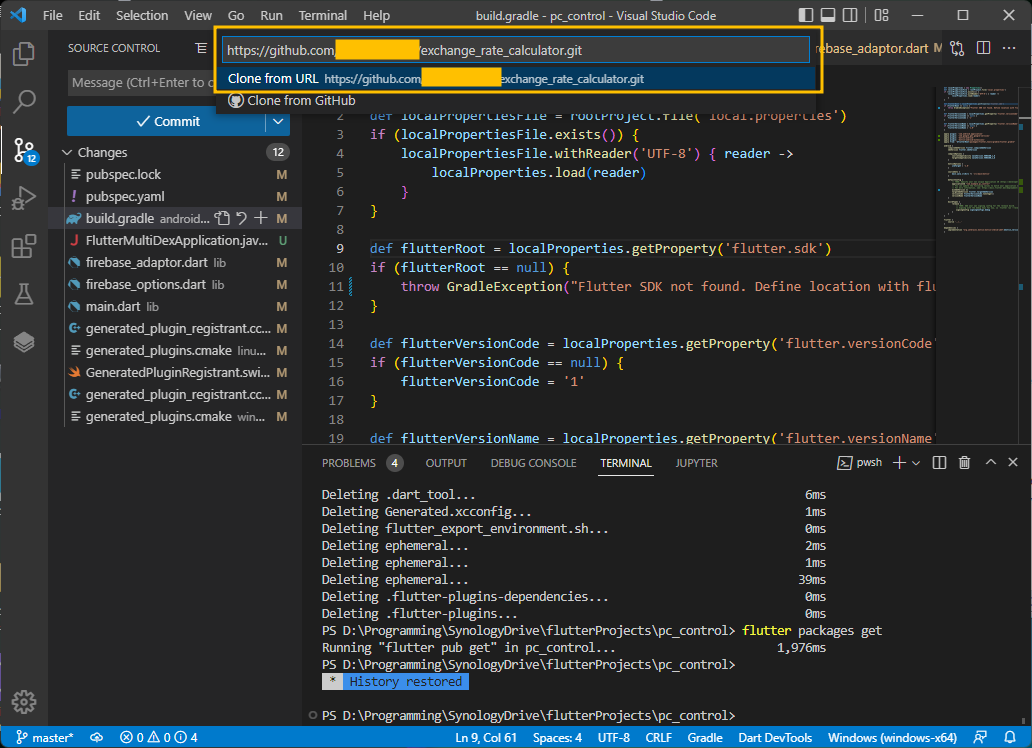
Task: Open Source Control view with 12 badge
Action: click(x=24, y=150)
